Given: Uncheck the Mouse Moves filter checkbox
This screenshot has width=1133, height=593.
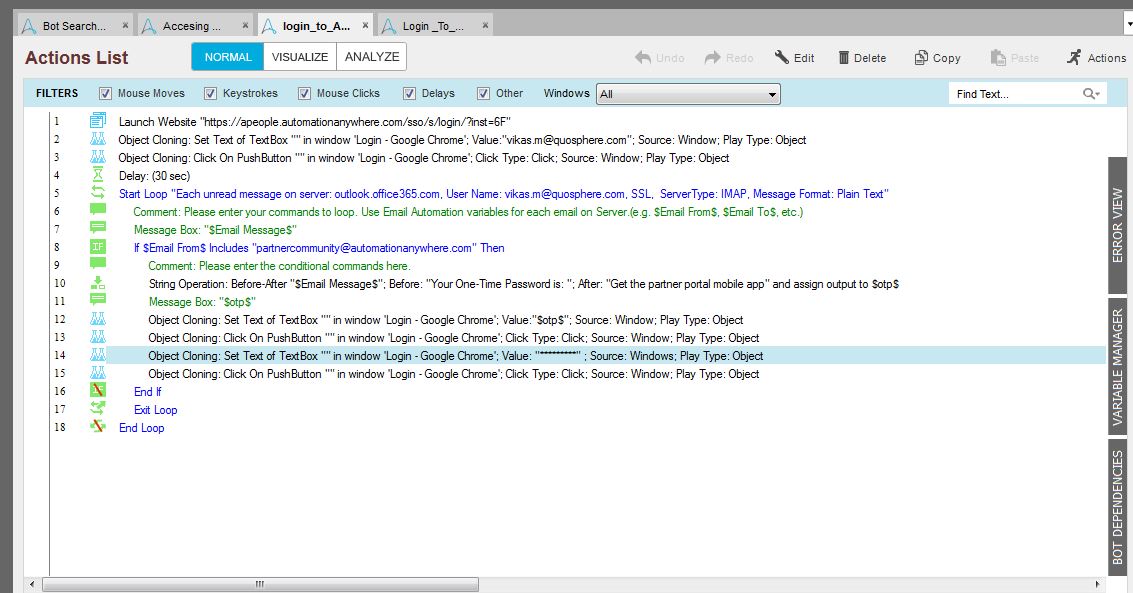Looking at the screenshot, I should [x=105, y=94].
